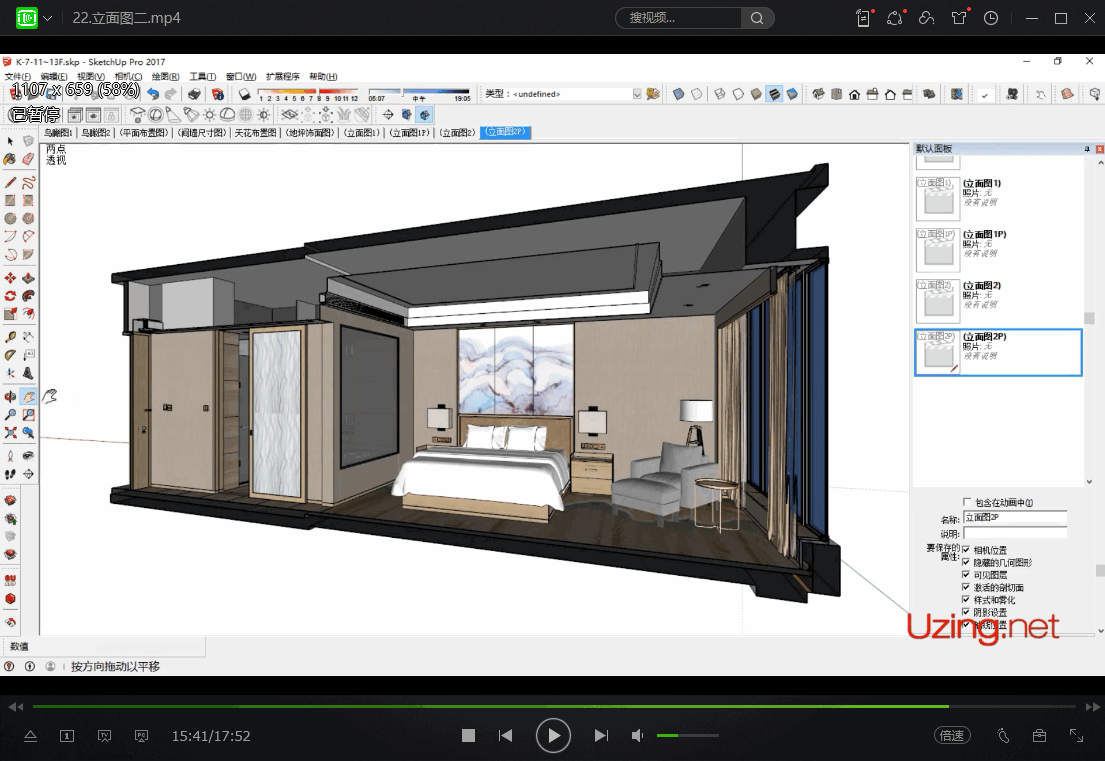Viewport: 1105px width, 761px height.
Task: Select the 立面图2 scene thumbnail
Action: (x=937, y=301)
